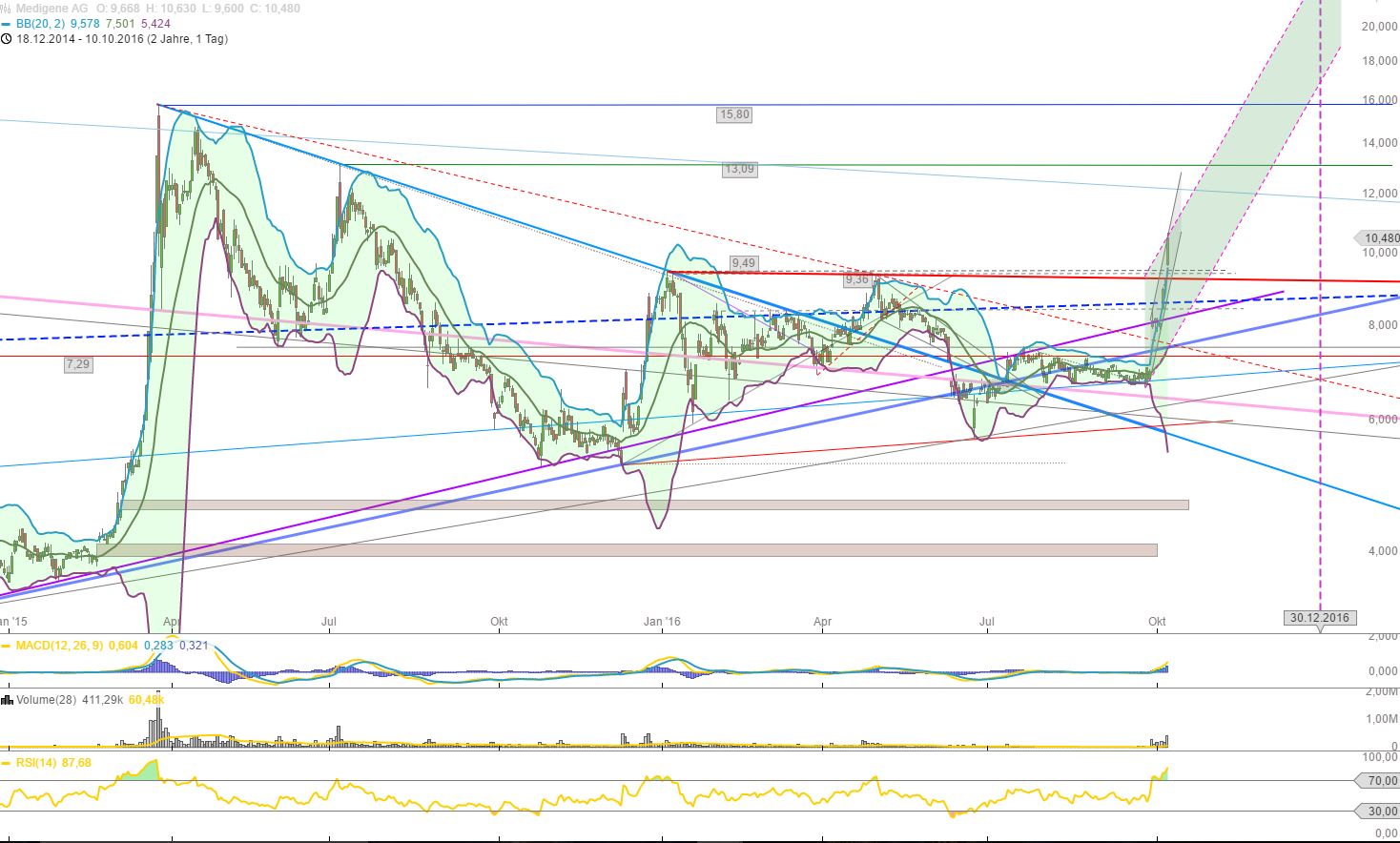The height and width of the screenshot is (843, 1400).
Task: Select the 9,49 price level label
Action: [x=742, y=261]
